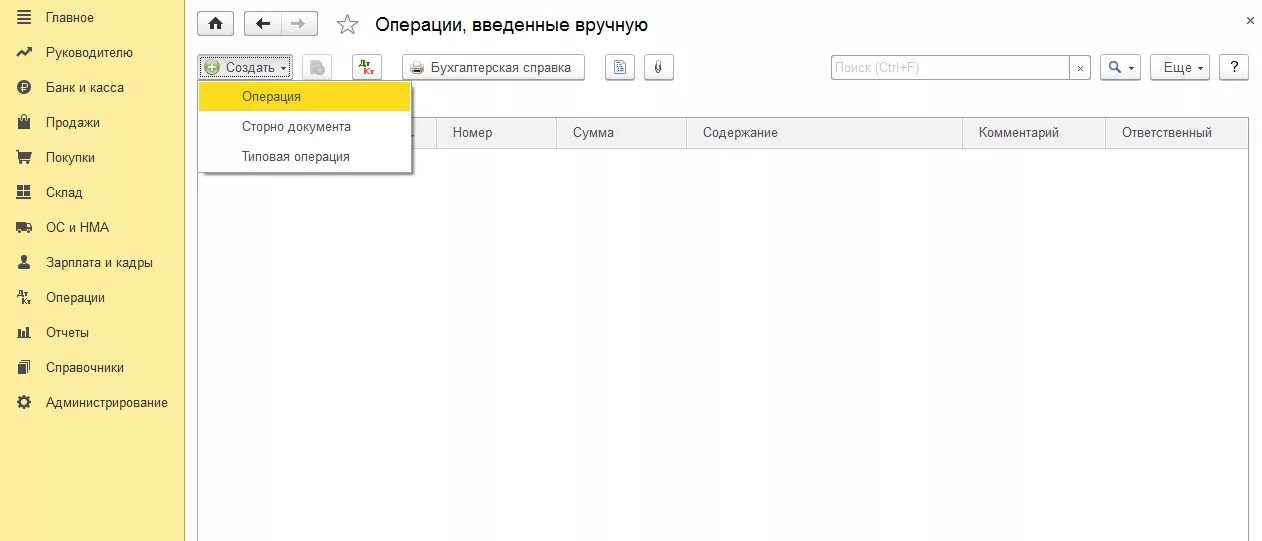
Task: Open the Руководителю section
Action: pos(89,52)
